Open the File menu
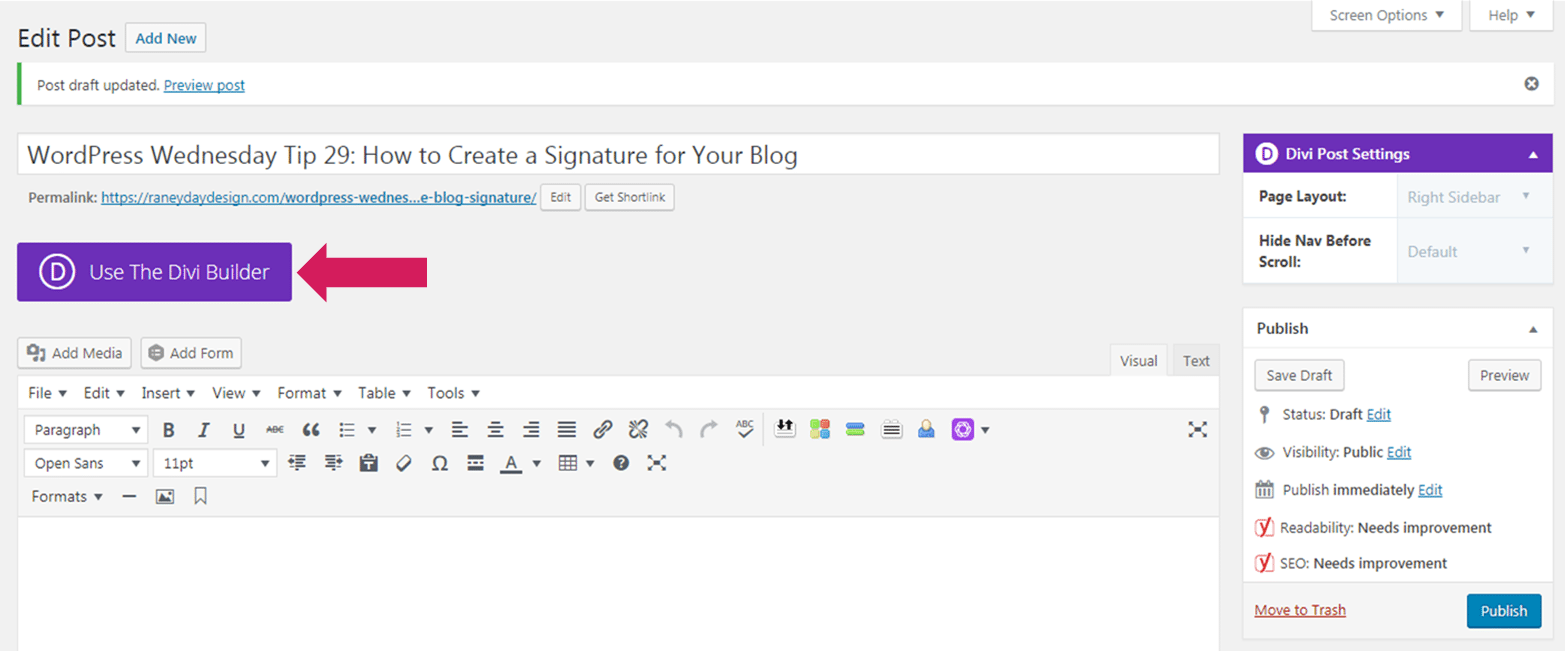This screenshot has height=651, width=1565. 47,393
